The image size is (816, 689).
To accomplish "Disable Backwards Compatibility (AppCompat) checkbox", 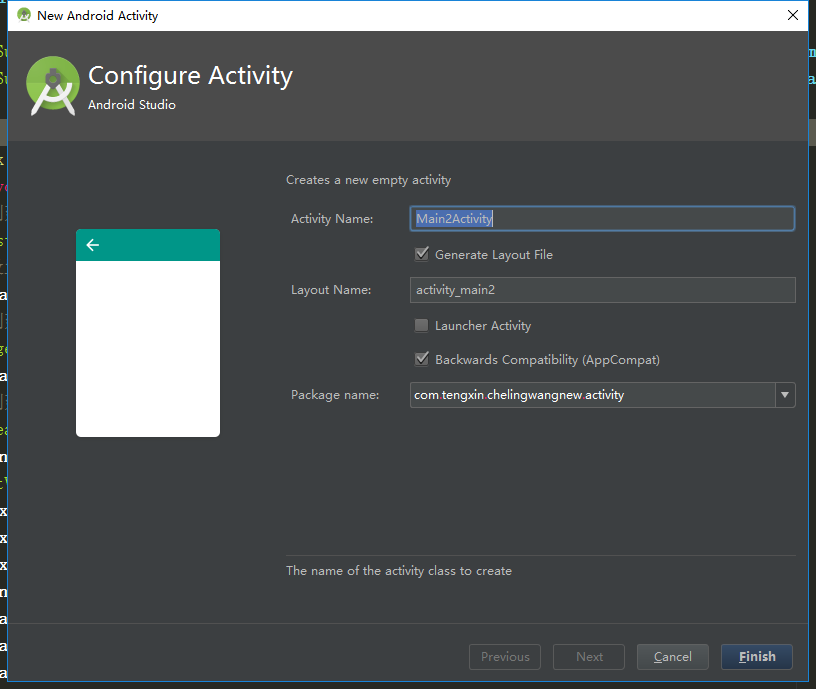I will coord(422,359).
